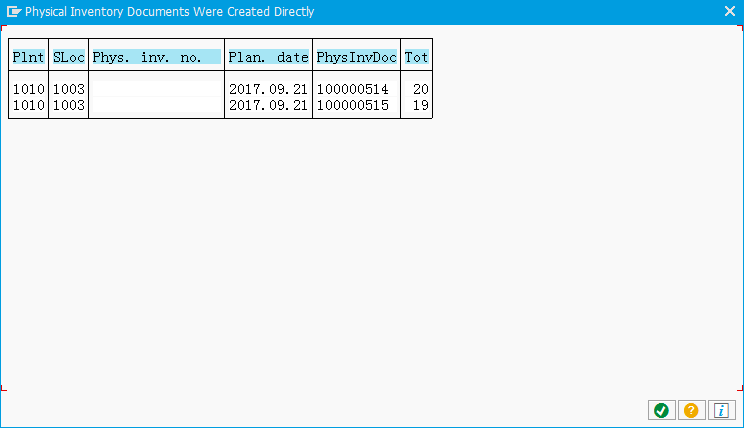Select the Plnt column header
This screenshot has height=428, width=744.
(28, 57)
